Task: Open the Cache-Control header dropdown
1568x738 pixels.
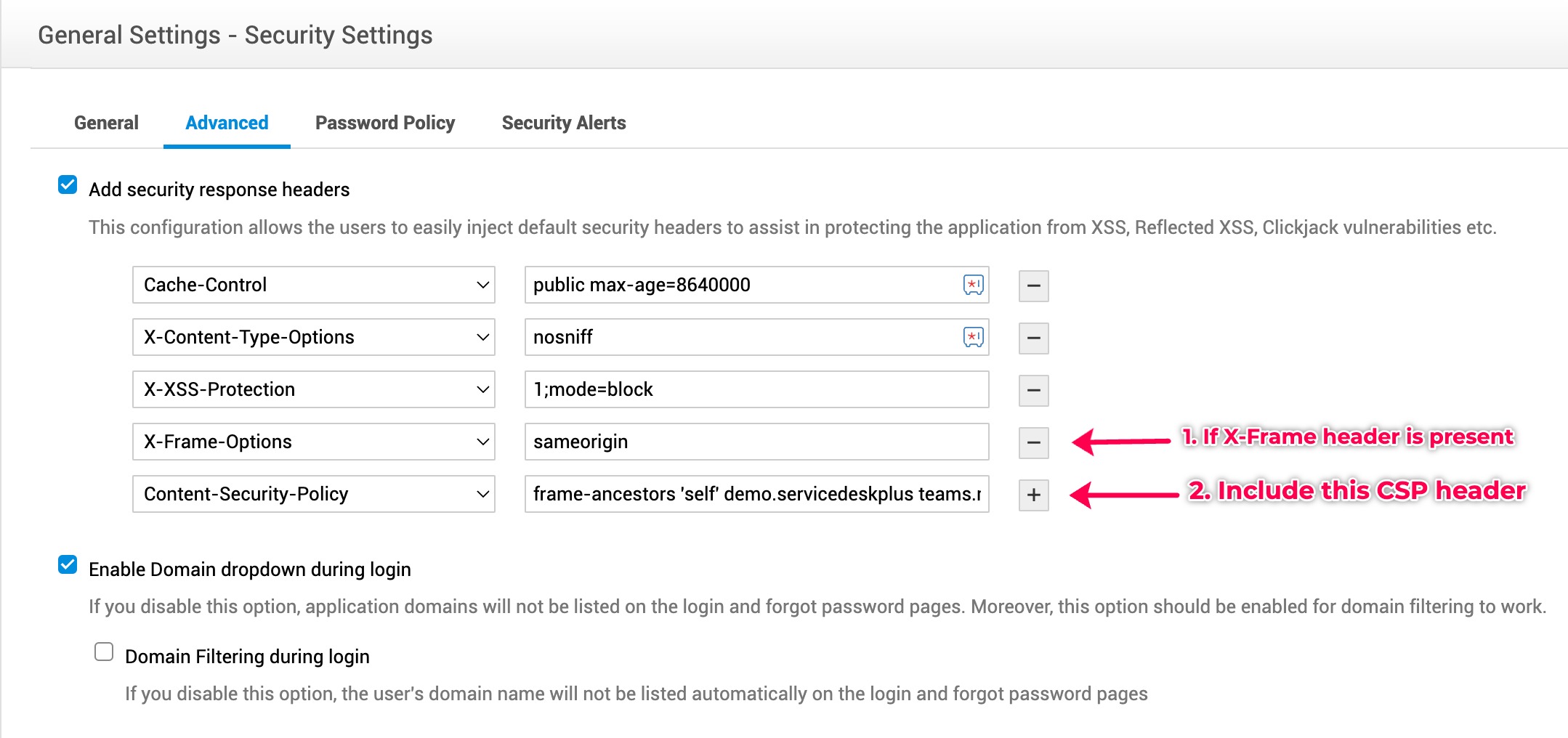Action: (x=313, y=285)
